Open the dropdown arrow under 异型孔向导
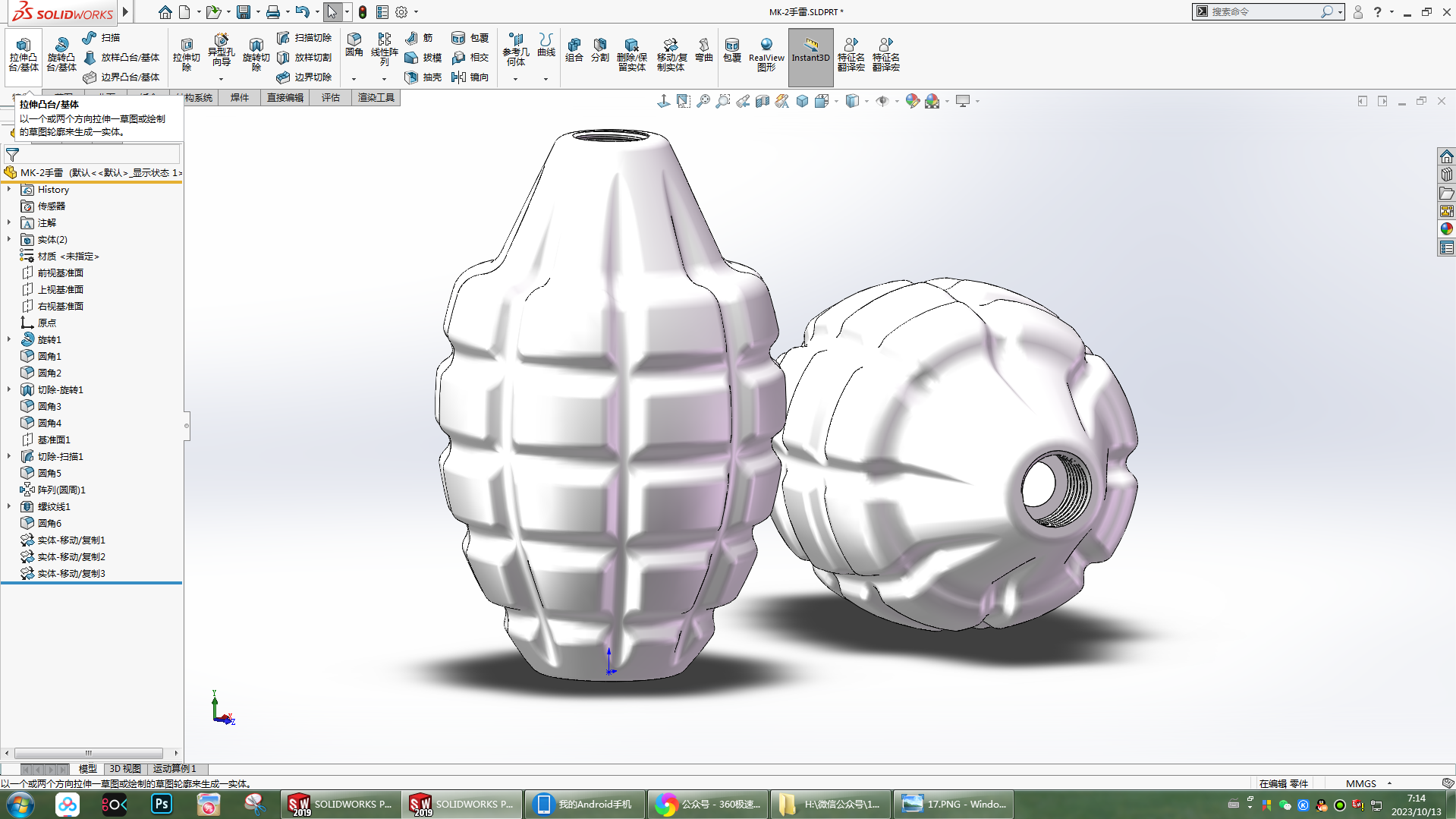The height and width of the screenshot is (819, 1456). click(x=221, y=79)
